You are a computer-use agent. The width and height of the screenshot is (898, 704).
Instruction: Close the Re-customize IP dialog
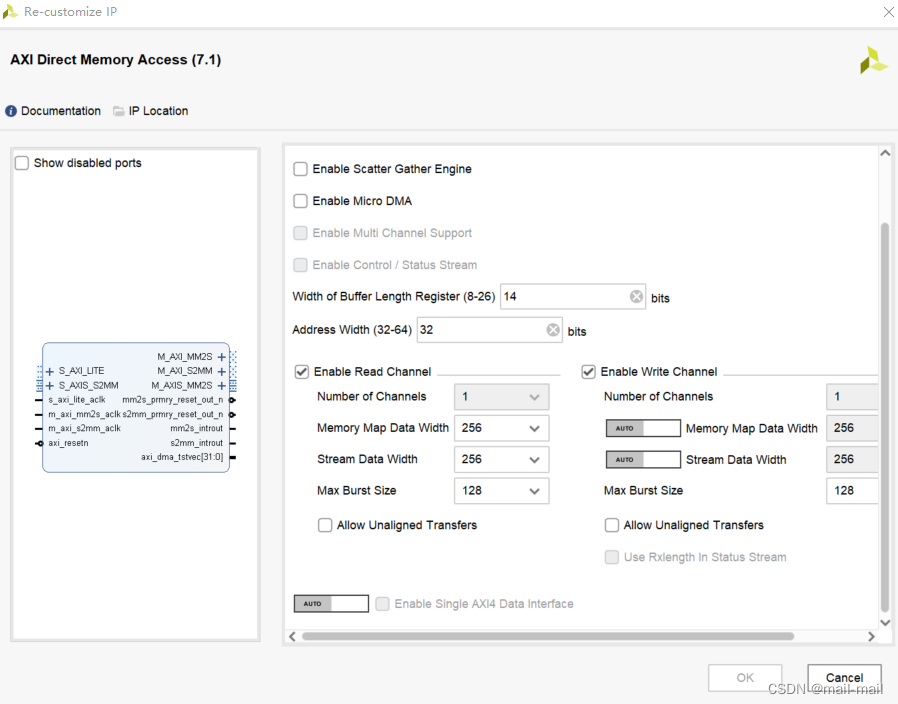click(888, 11)
